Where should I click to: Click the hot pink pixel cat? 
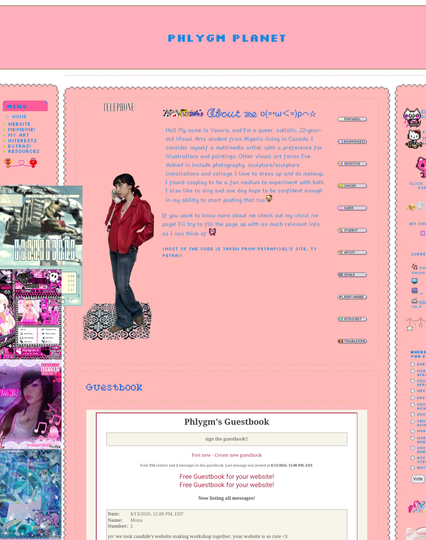pyautogui.click(x=421, y=167)
